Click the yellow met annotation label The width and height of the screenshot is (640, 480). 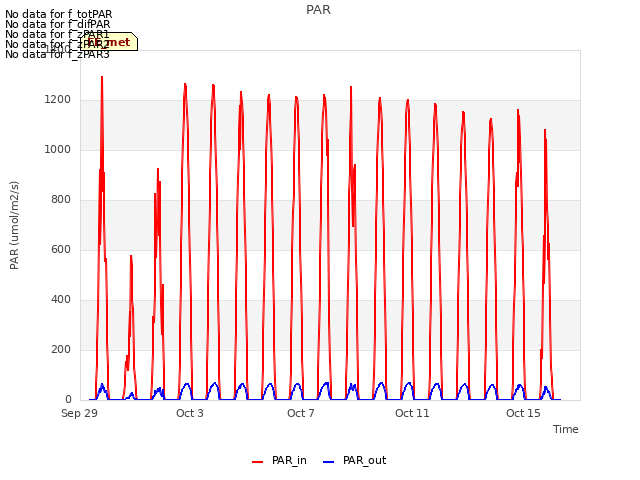[109, 42]
